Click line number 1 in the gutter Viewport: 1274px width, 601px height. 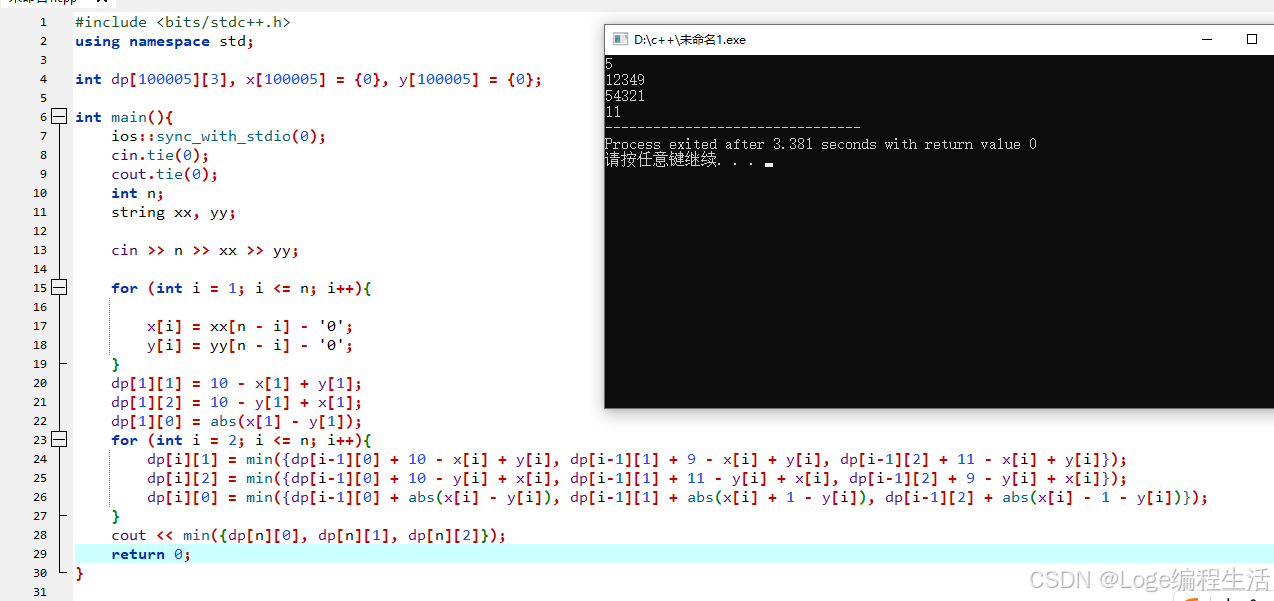tap(43, 21)
